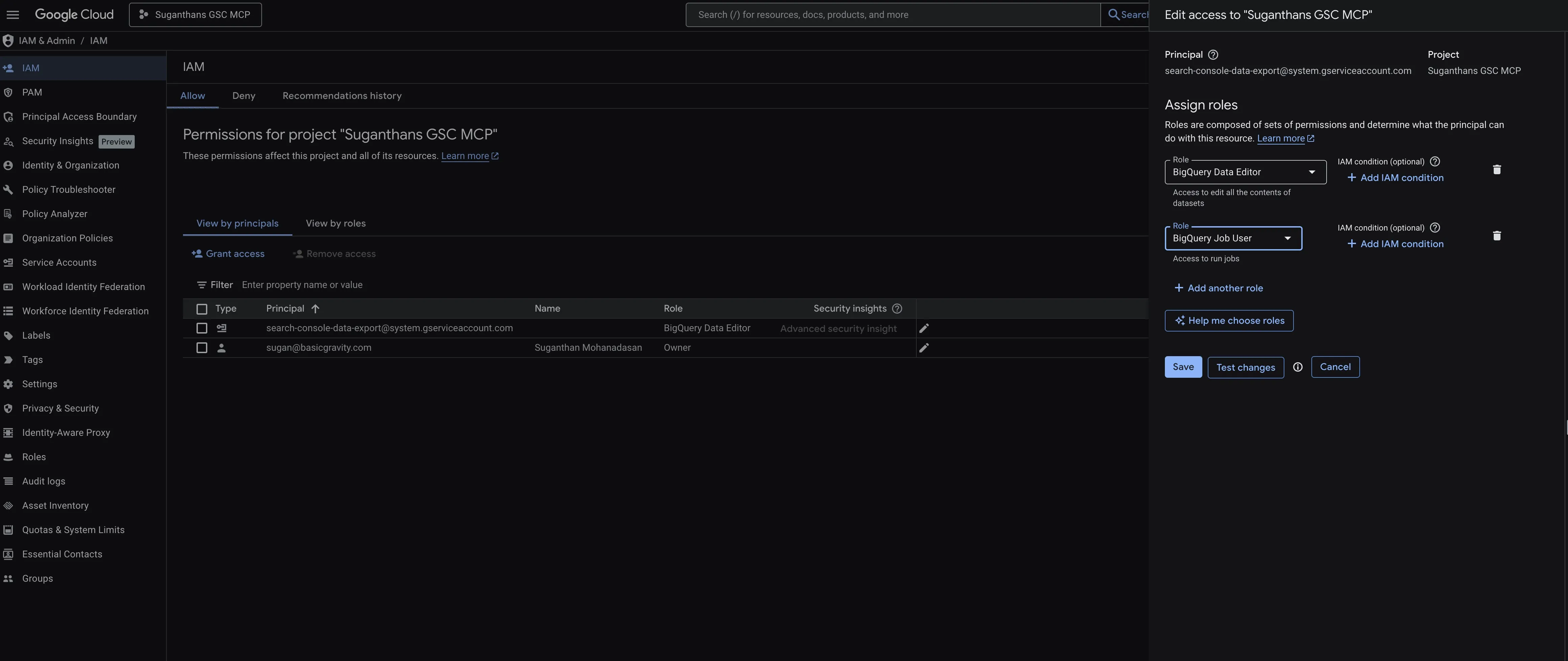Click Security insights help icon
Viewport: 1568px width, 661px height.
coord(897,309)
